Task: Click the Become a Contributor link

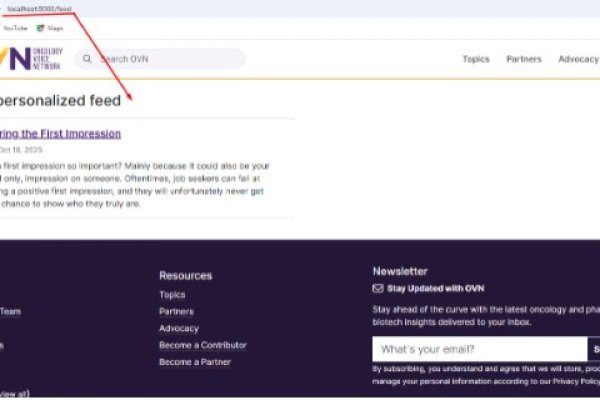Action: (x=203, y=345)
